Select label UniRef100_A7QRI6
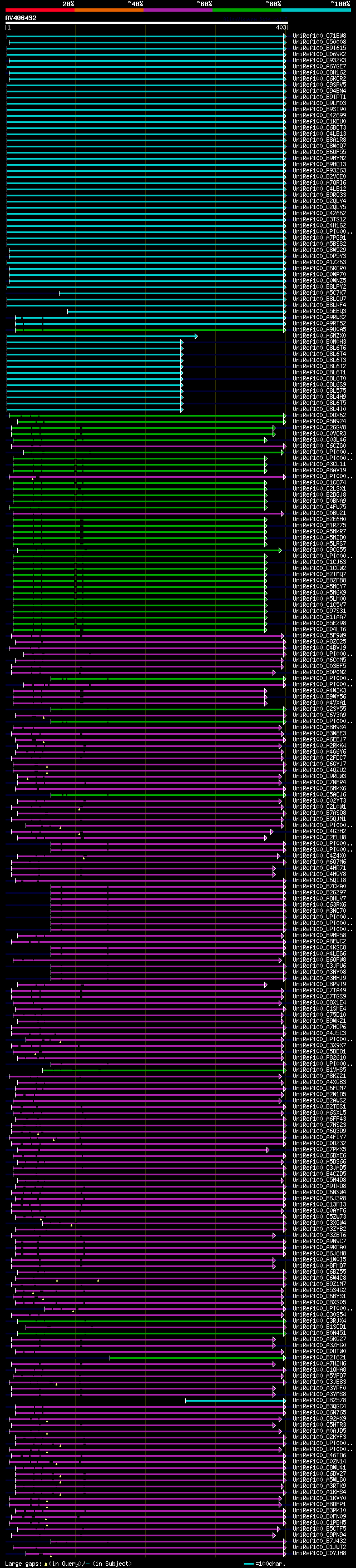This screenshot has width=356, height=1568. [x=319, y=182]
